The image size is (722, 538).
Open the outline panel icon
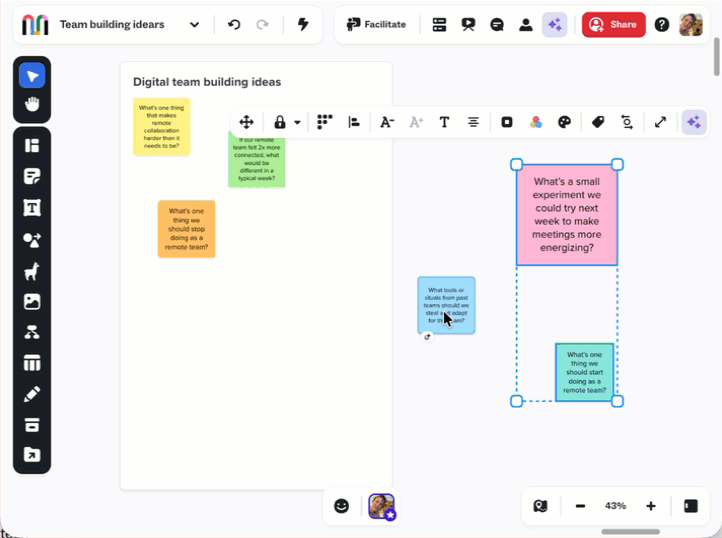(439, 24)
